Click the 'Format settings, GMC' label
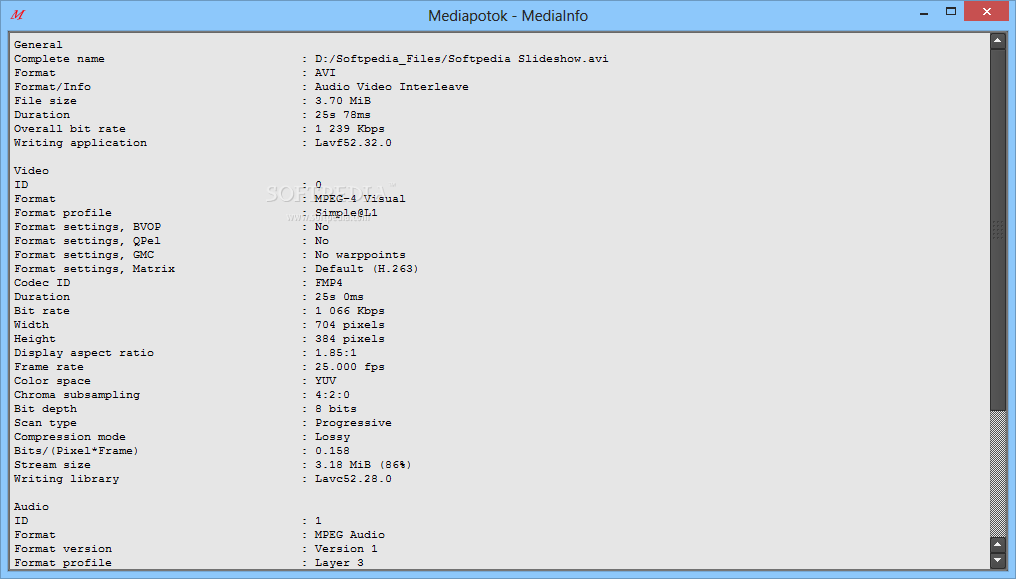Viewport: 1016px width, 579px height. (84, 255)
